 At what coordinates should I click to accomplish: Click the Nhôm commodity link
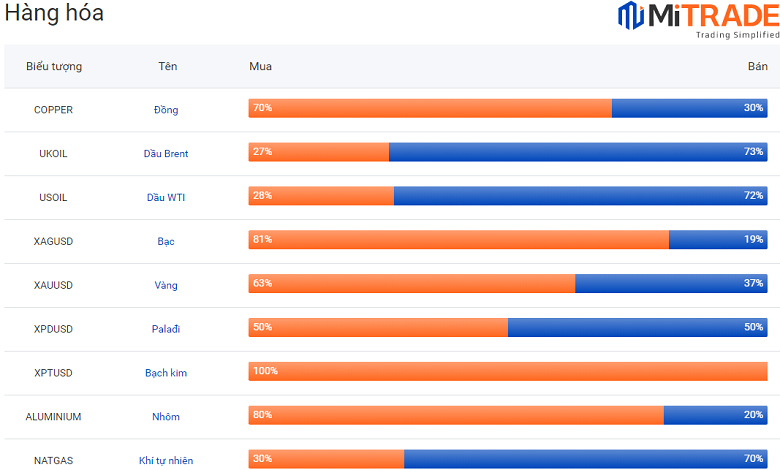166,417
